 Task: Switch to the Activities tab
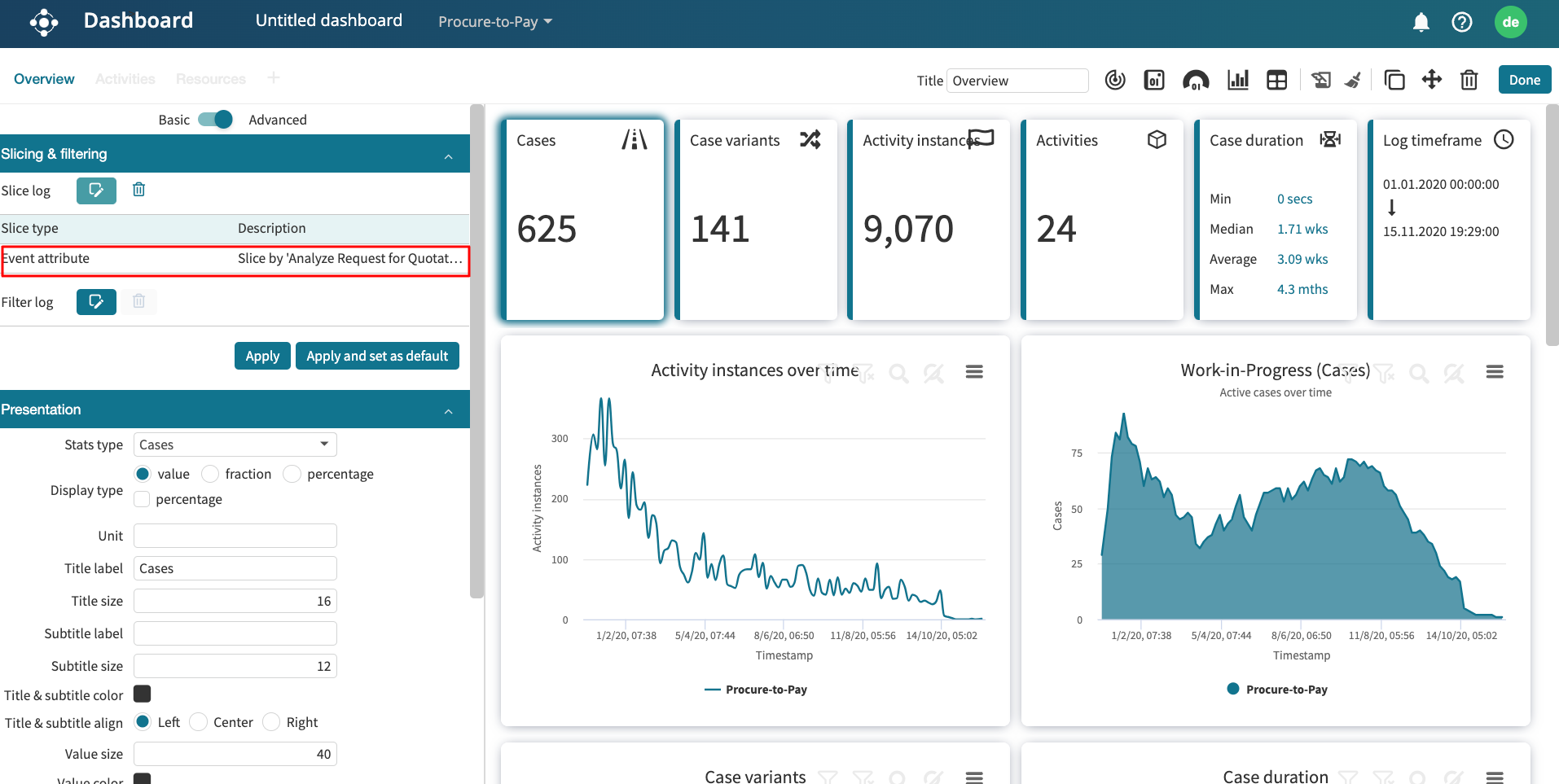coord(125,79)
